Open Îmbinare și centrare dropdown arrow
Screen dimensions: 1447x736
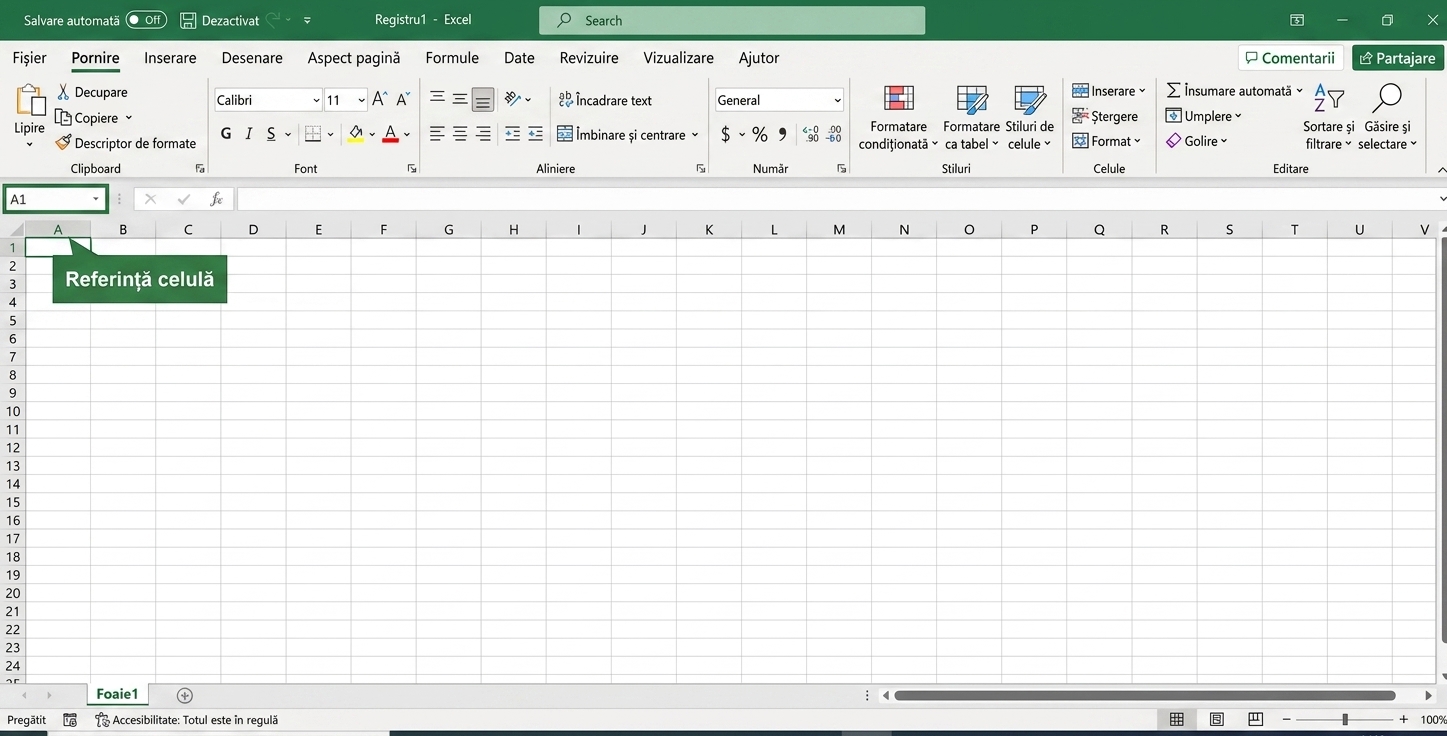tap(695, 134)
